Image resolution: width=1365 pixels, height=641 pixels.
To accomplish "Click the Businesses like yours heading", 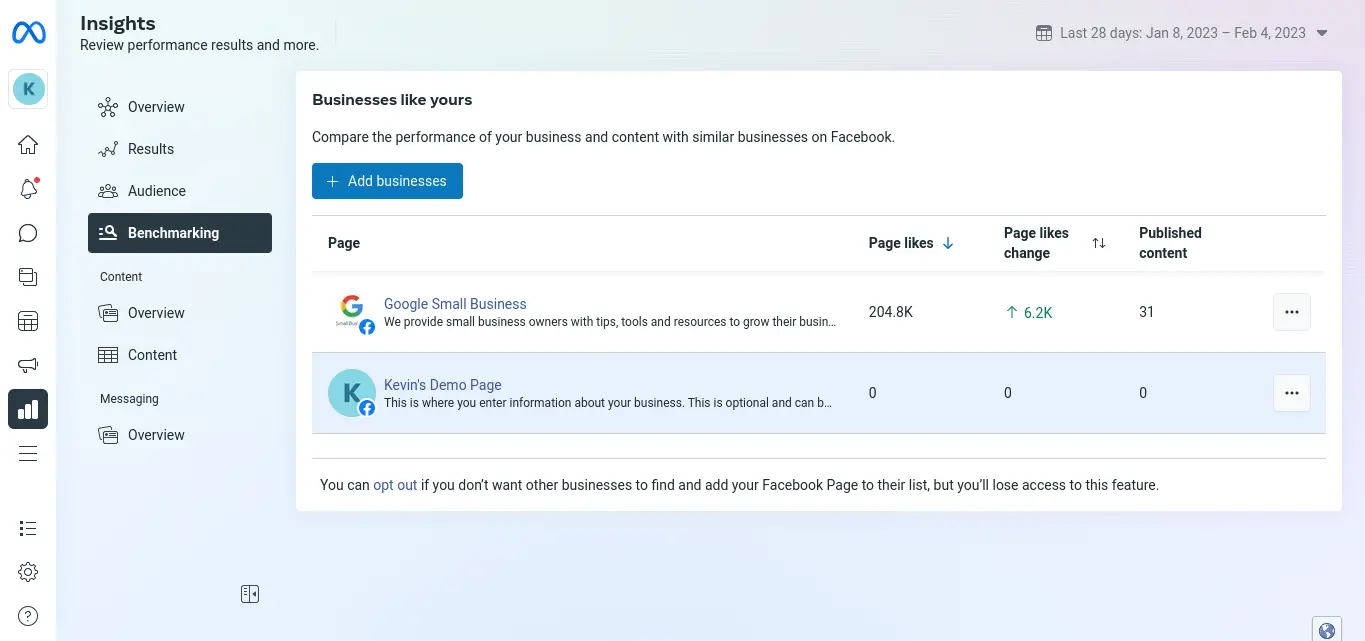I will (392, 100).
